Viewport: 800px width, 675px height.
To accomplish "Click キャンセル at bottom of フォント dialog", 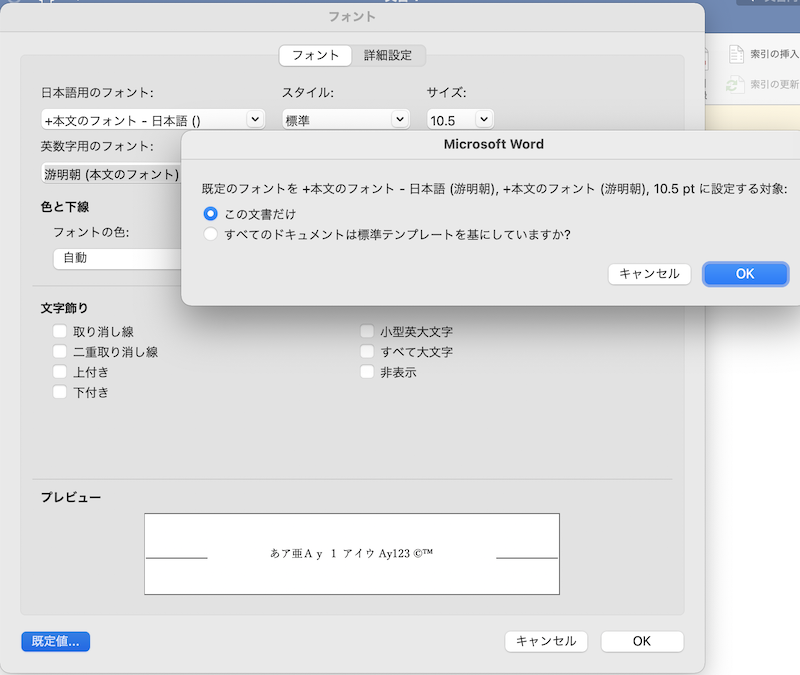I will 546,641.
